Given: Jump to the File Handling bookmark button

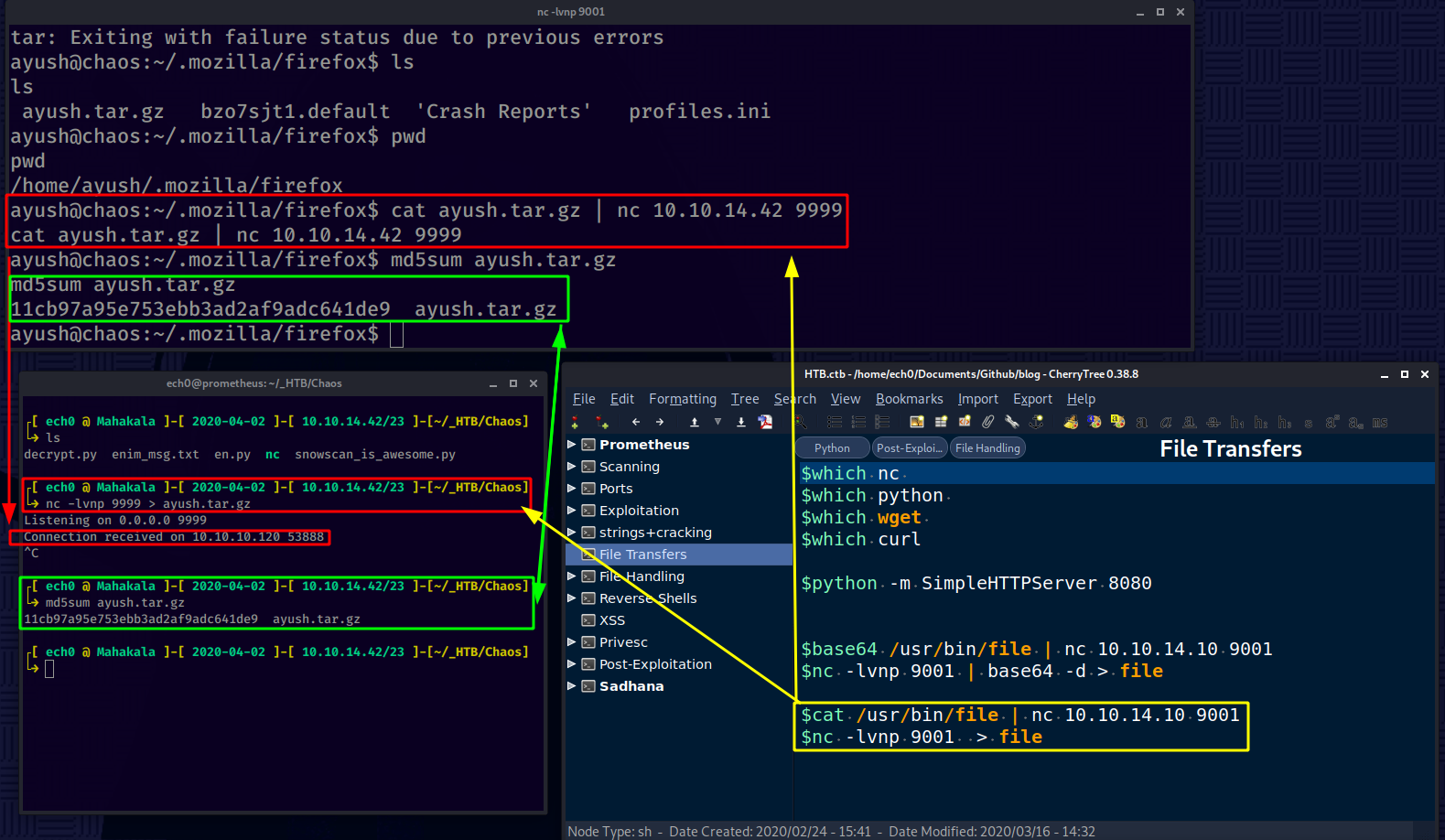Looking at the screenshot, I should (x=987, y=447).
